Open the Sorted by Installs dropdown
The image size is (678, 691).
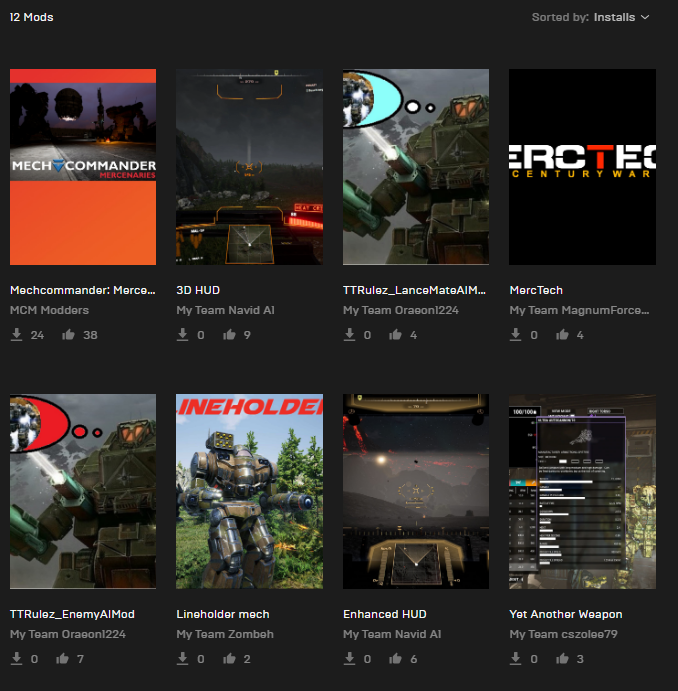591,17
